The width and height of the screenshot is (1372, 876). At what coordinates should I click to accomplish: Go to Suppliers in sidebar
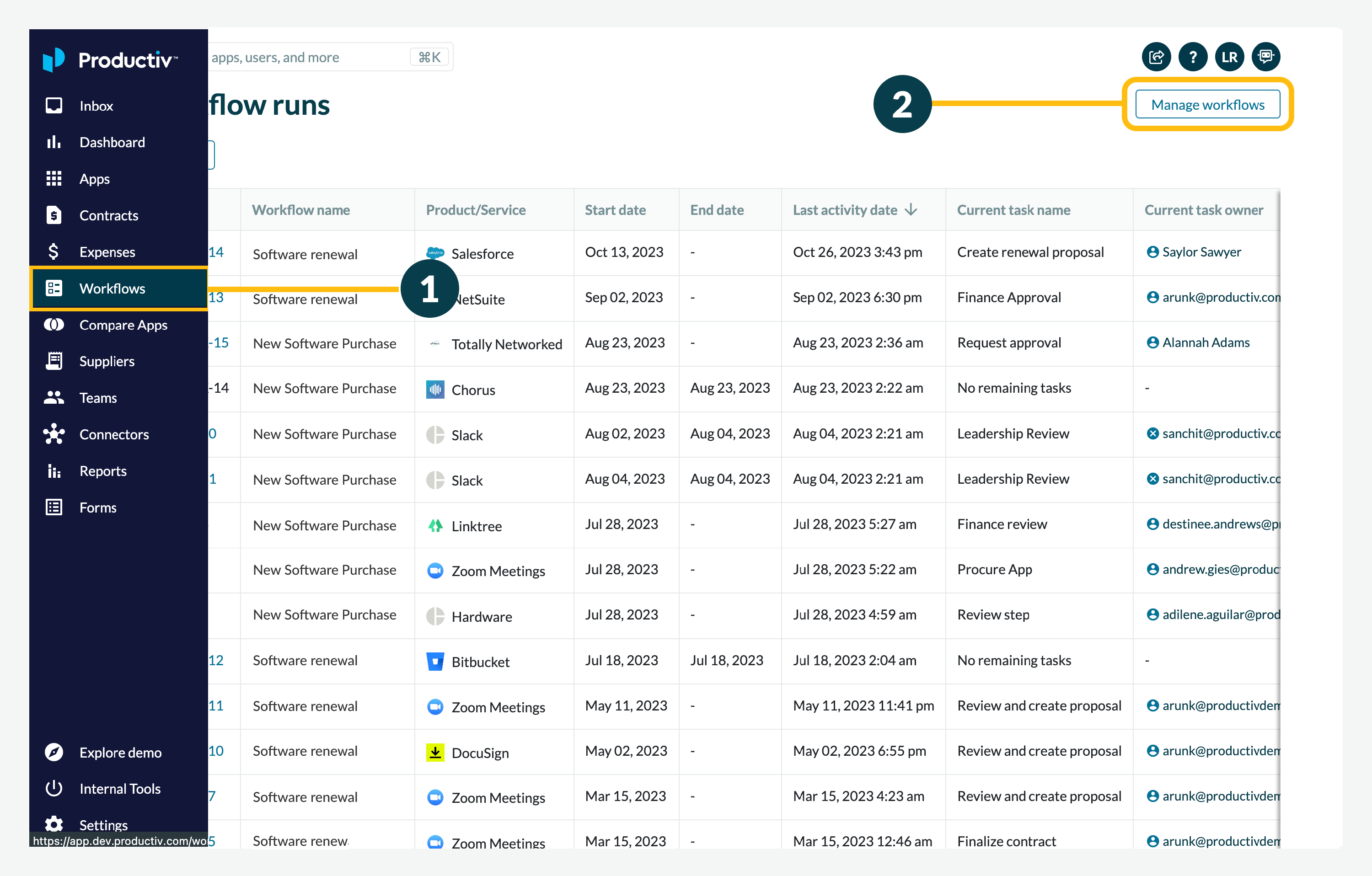point(107,361)
